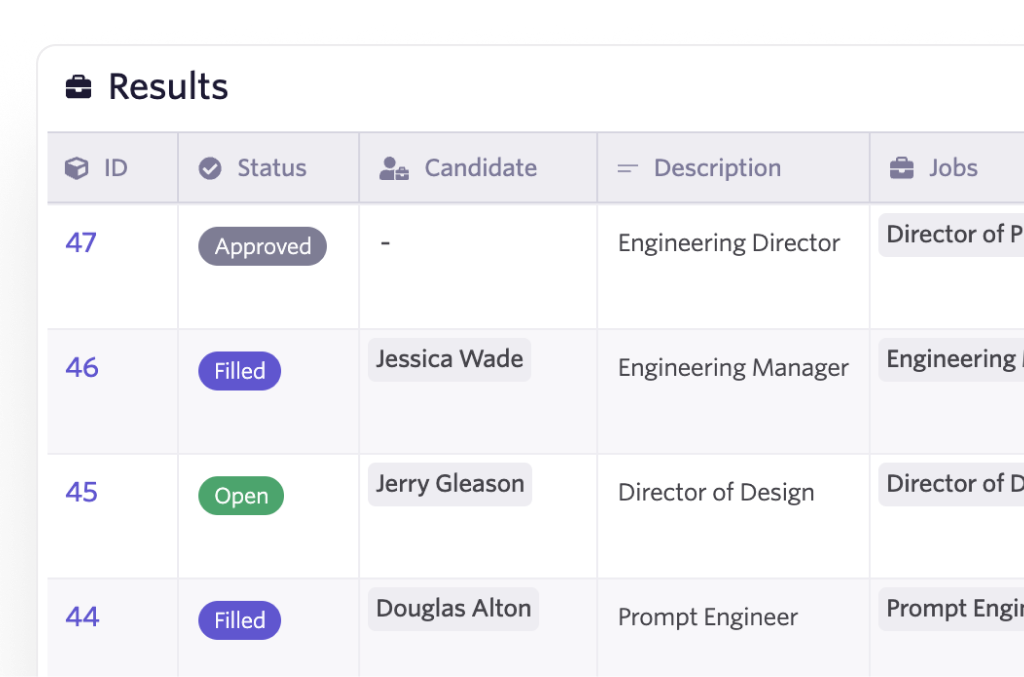The image size is (1024, 677).
Task: Click the checkmark icon in the Status column header
Action: [x=210, y=167]
